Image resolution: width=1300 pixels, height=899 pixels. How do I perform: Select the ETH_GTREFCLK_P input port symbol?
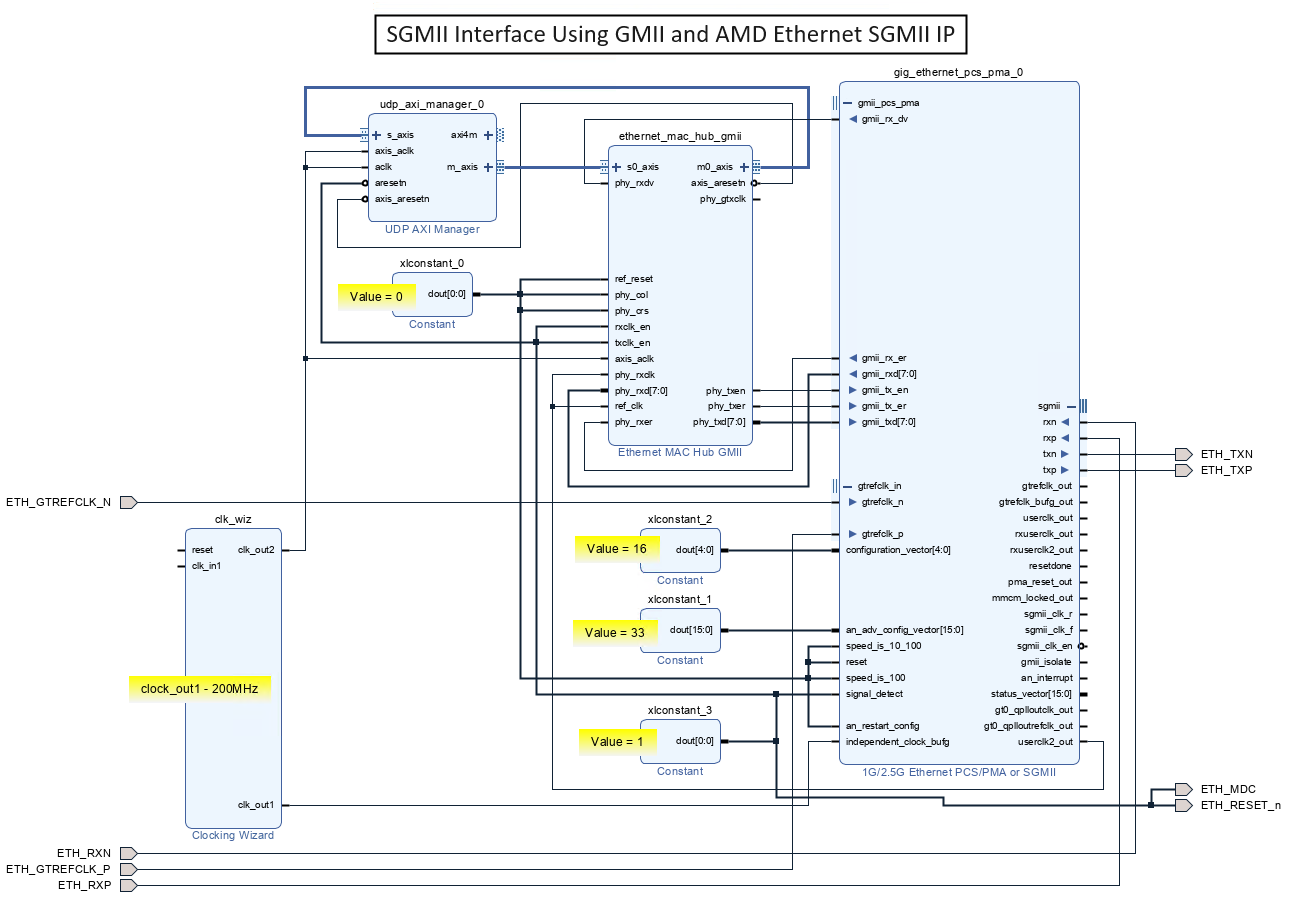pos(128,869)
